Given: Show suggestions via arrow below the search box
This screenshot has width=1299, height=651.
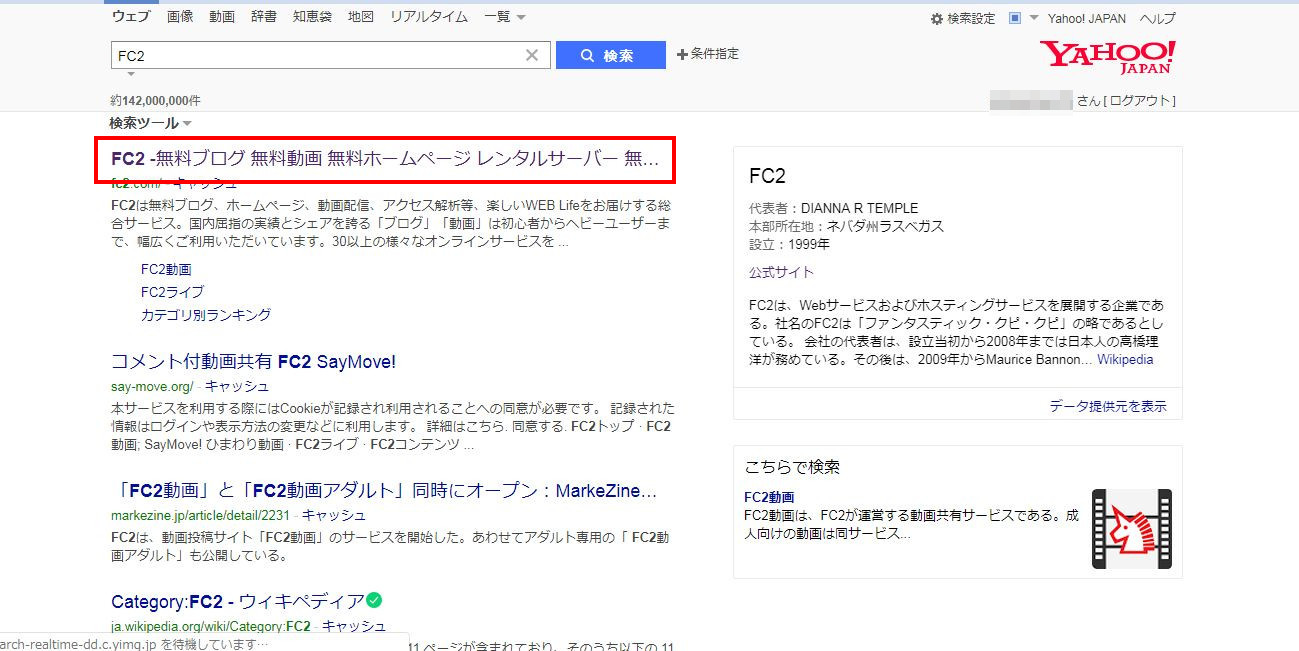Looking at the screenshot, I should pyautogui.click(x=131, y=73).
